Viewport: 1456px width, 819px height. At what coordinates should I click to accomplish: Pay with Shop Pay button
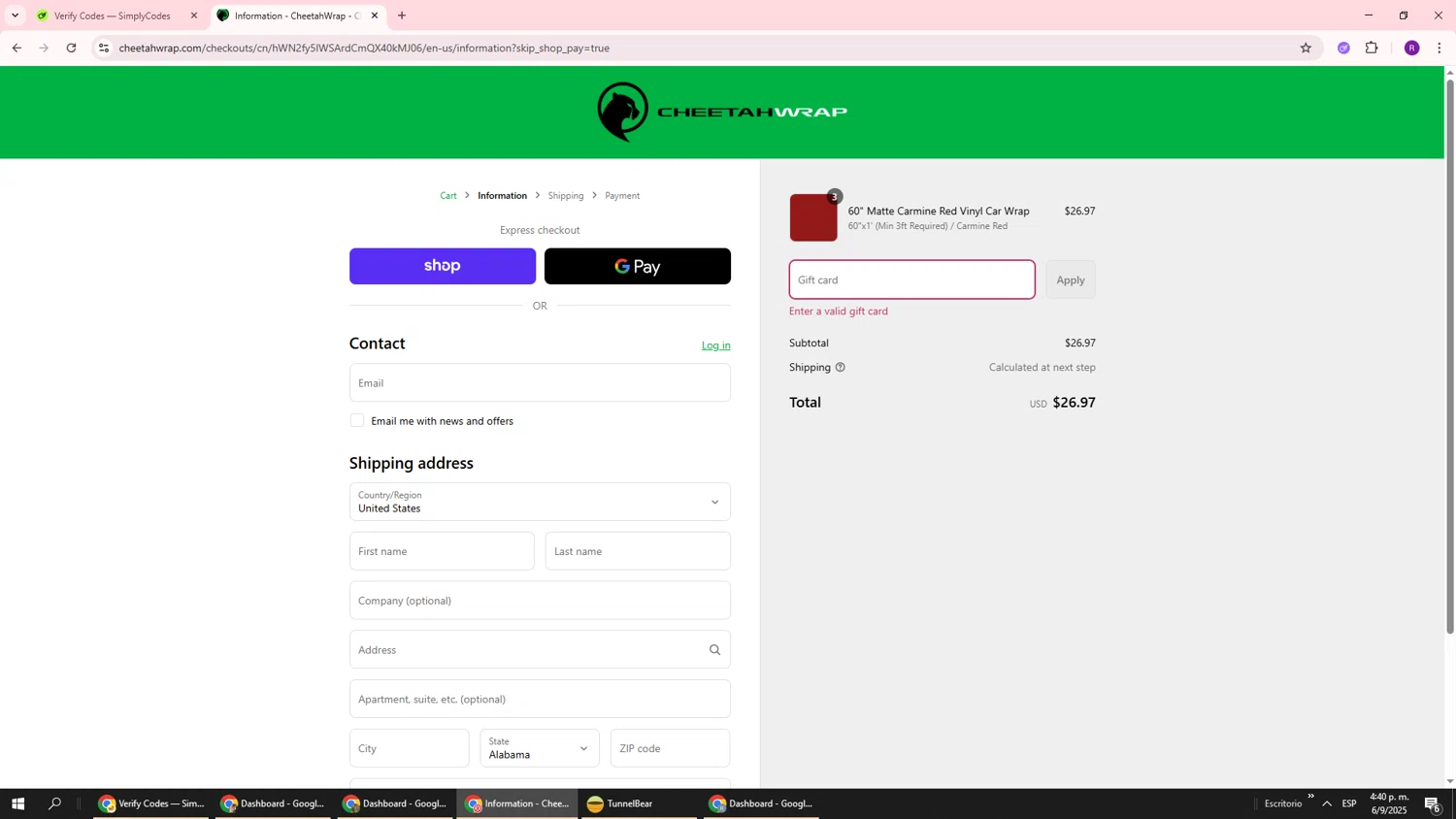tap(443, 266)
